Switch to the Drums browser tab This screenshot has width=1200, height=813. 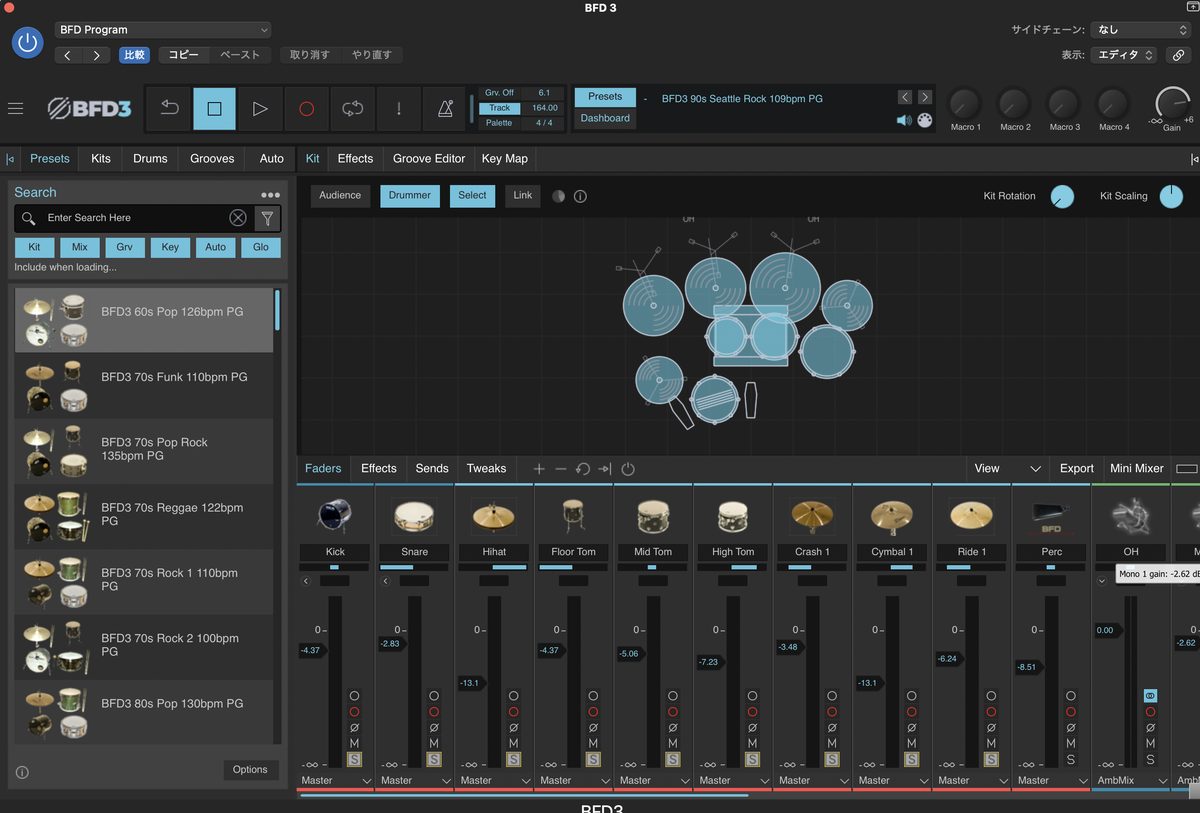(x=150, y=159)
